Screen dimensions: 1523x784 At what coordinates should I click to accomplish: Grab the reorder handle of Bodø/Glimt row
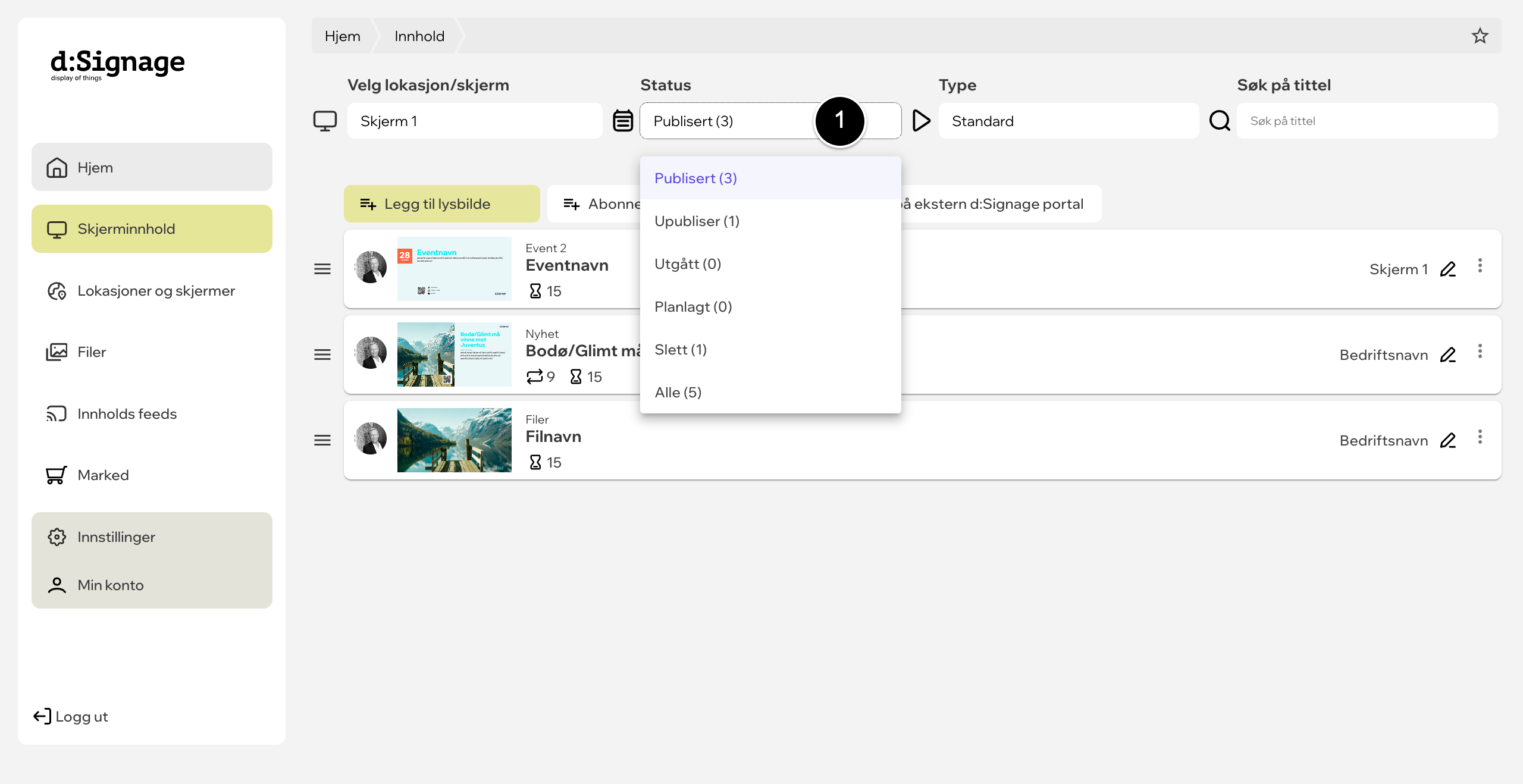pyautogui.click(x=322, y=355)
